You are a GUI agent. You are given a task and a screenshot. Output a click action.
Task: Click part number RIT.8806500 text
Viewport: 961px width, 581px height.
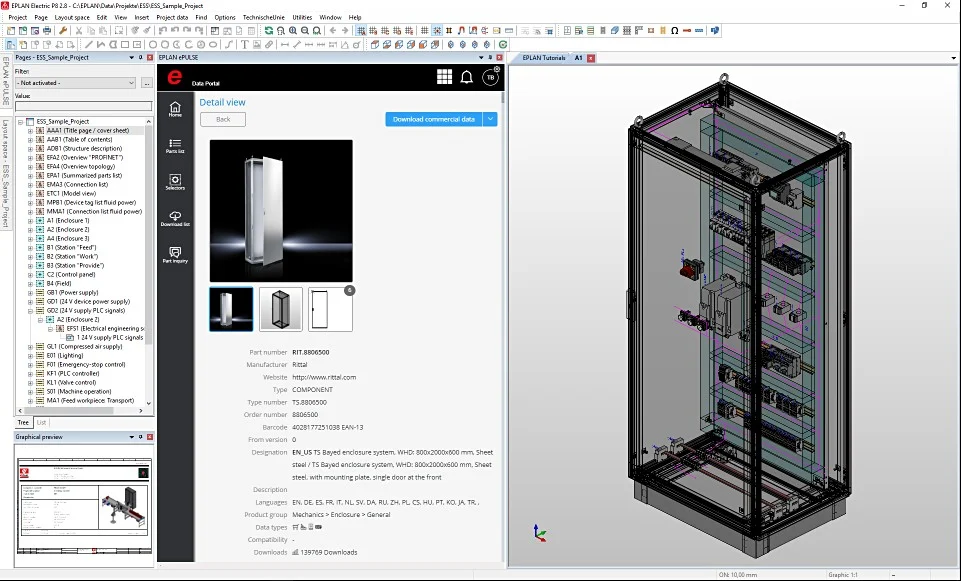click(311, 352)
